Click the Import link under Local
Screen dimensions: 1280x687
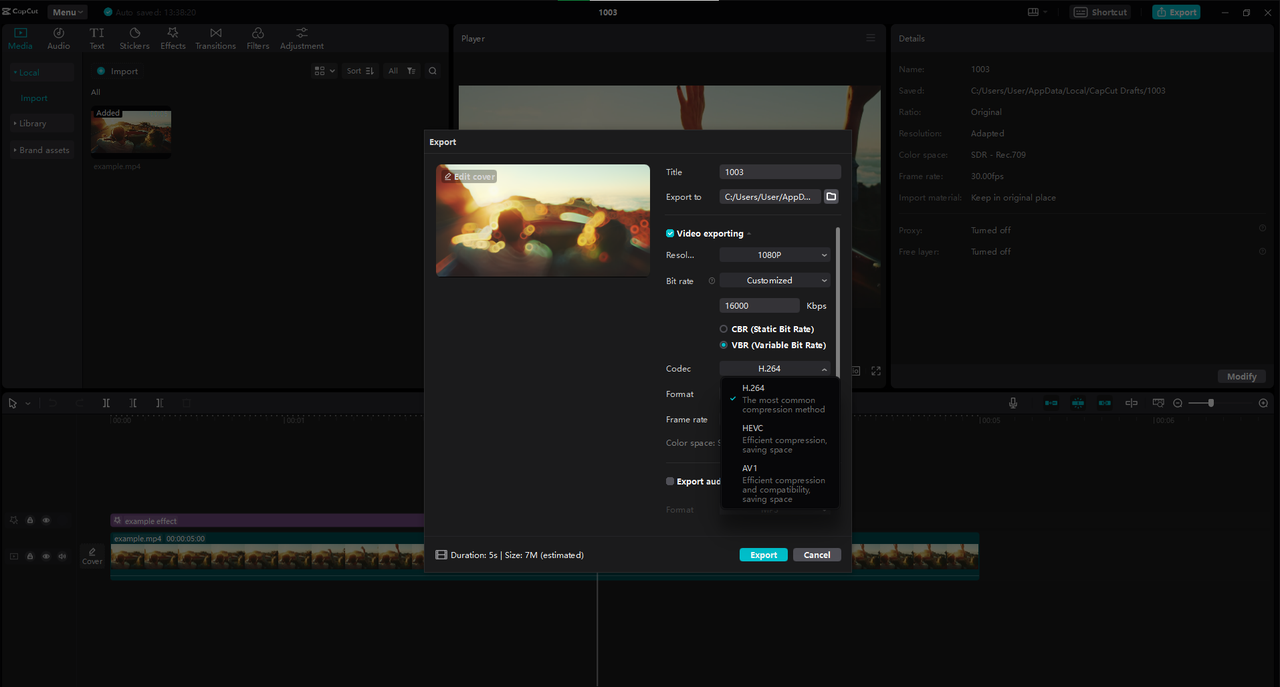tap(34, 98)
